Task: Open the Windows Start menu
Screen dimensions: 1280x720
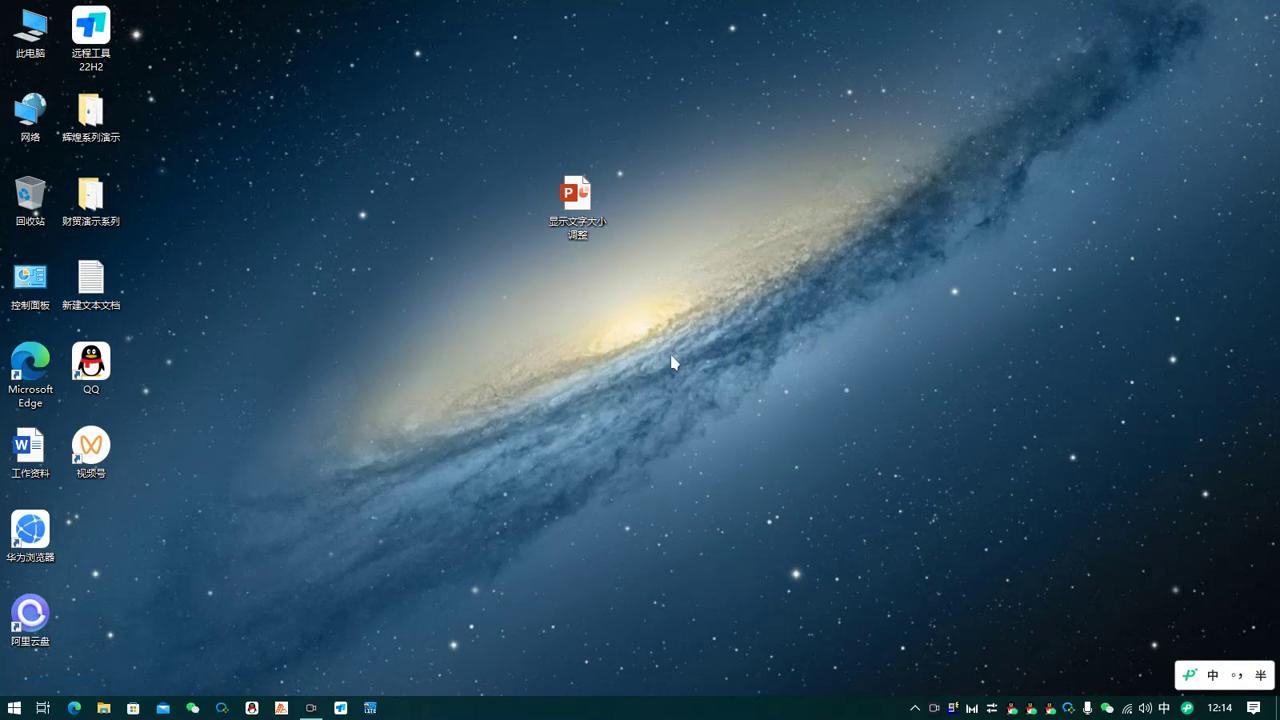Action: 14,708
